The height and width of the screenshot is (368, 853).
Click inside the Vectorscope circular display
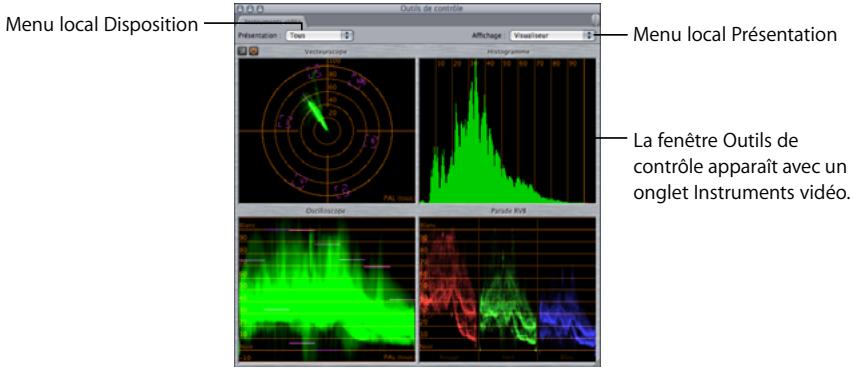327,131
